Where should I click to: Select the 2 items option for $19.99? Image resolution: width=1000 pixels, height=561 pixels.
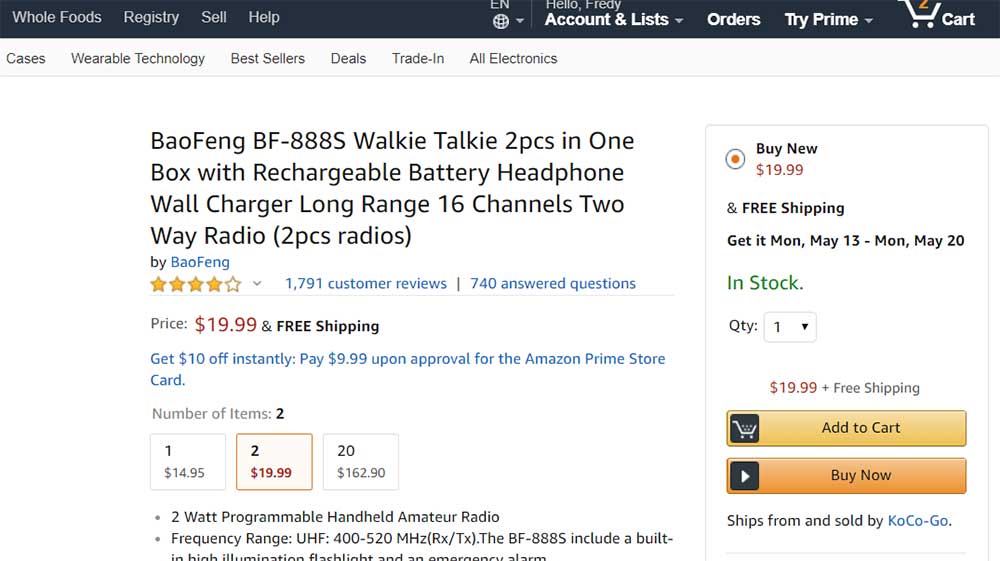point(274,461)
